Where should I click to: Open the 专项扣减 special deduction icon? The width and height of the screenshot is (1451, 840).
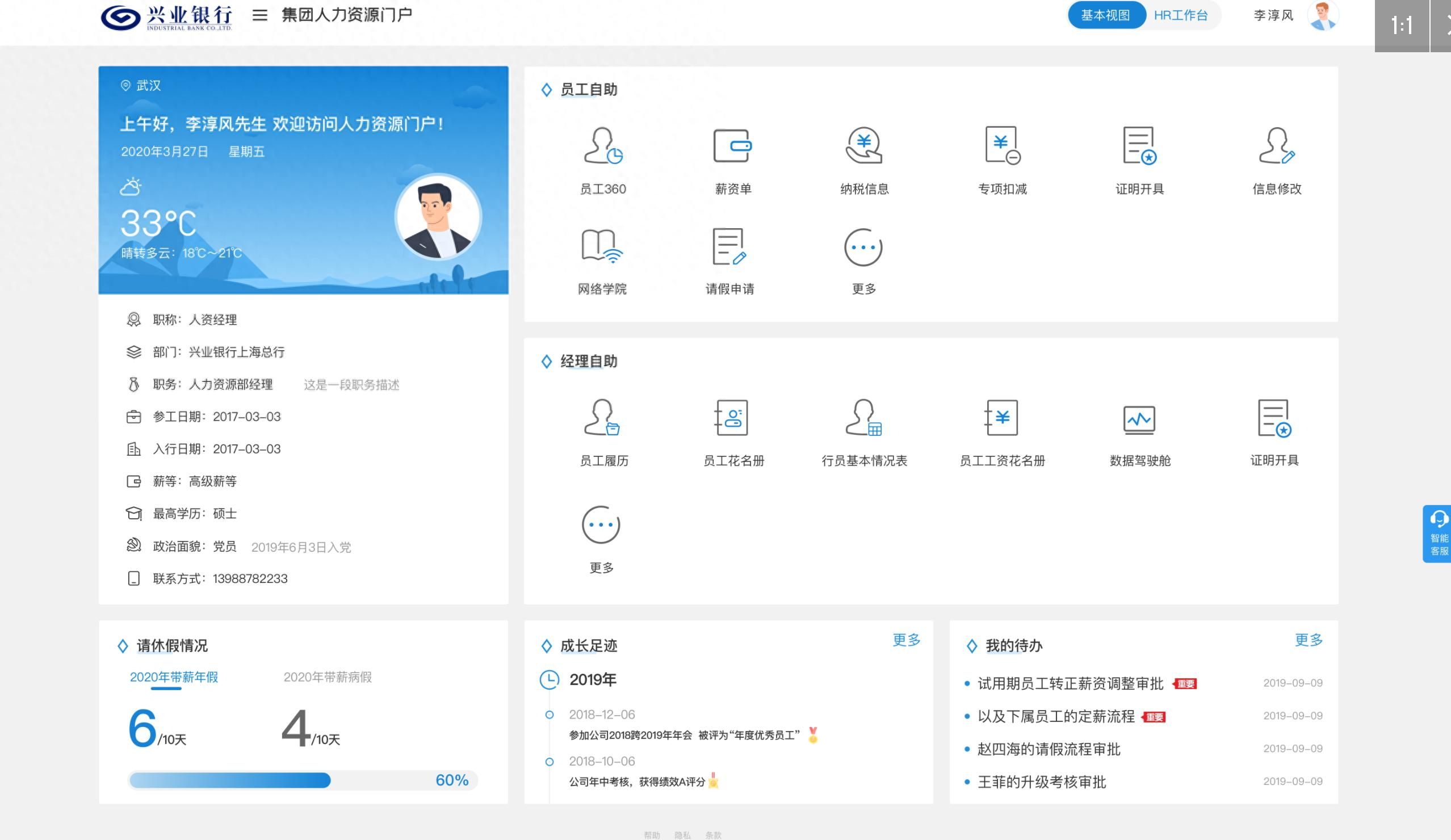coord(1002,146)
